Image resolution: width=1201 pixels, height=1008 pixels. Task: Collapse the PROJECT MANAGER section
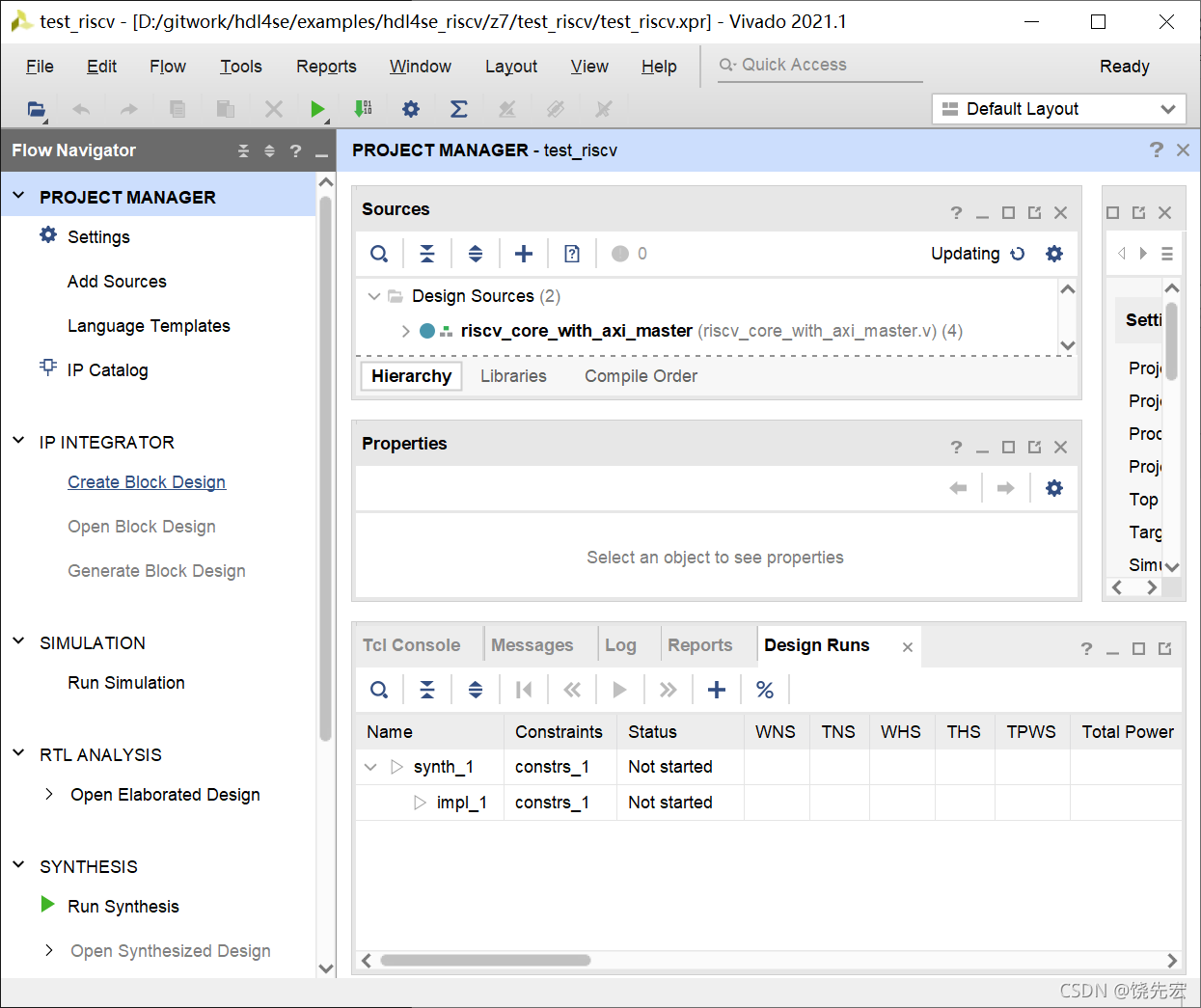[x=18, y=196]
